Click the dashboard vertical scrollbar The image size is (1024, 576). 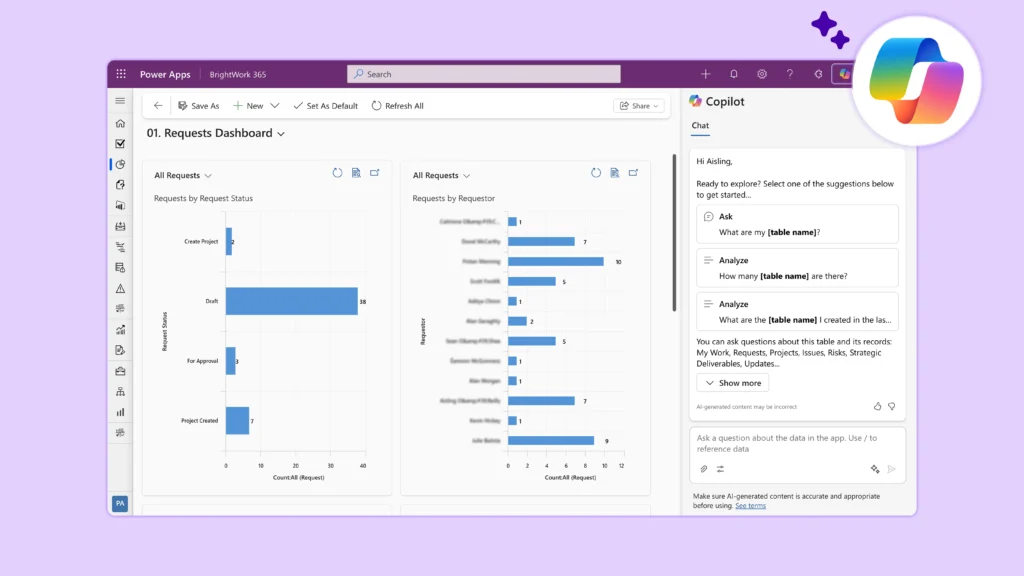(674, 233)
